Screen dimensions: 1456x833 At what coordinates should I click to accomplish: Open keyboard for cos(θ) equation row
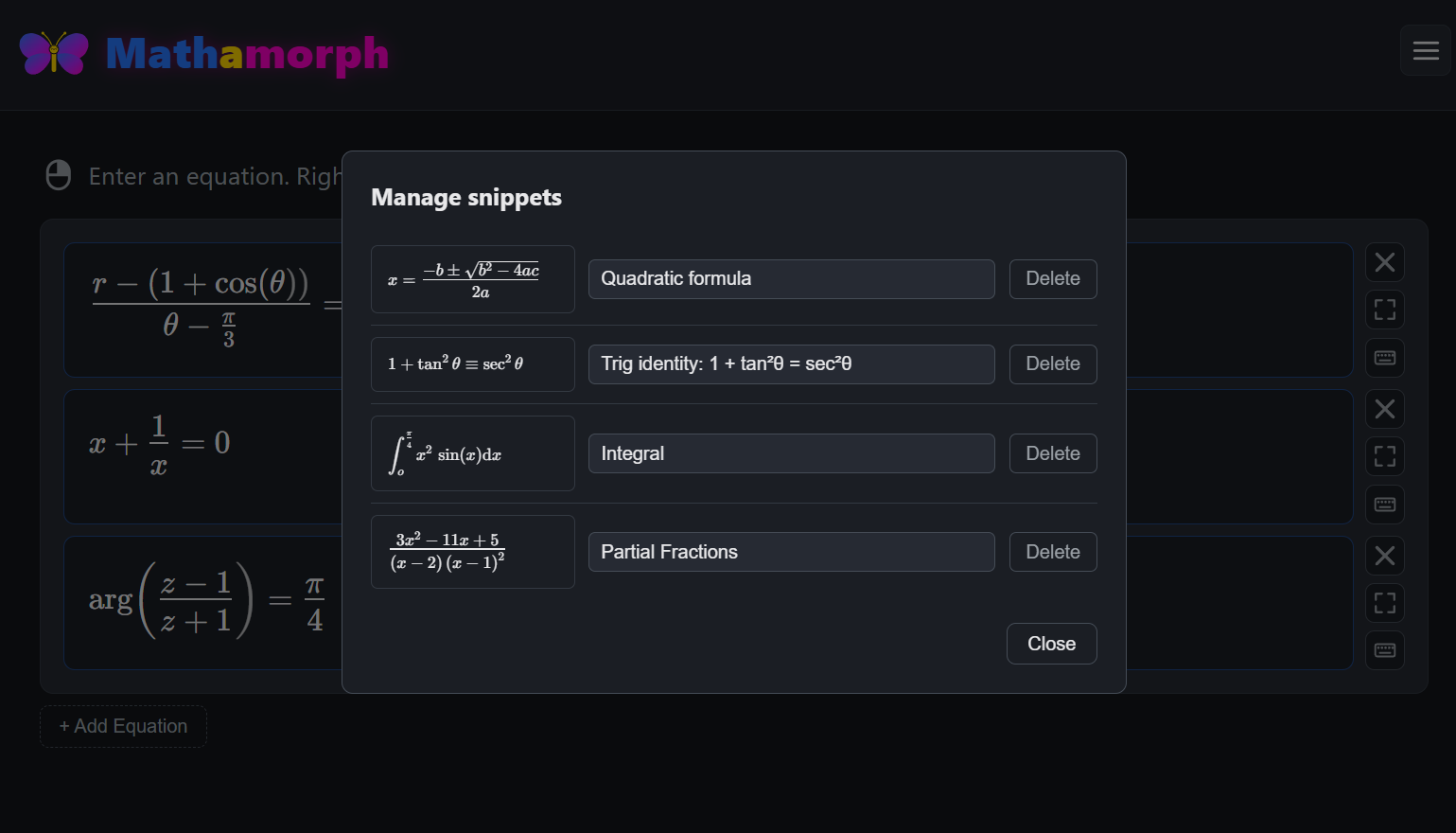pyautogui.click(x=1385, y=357)
